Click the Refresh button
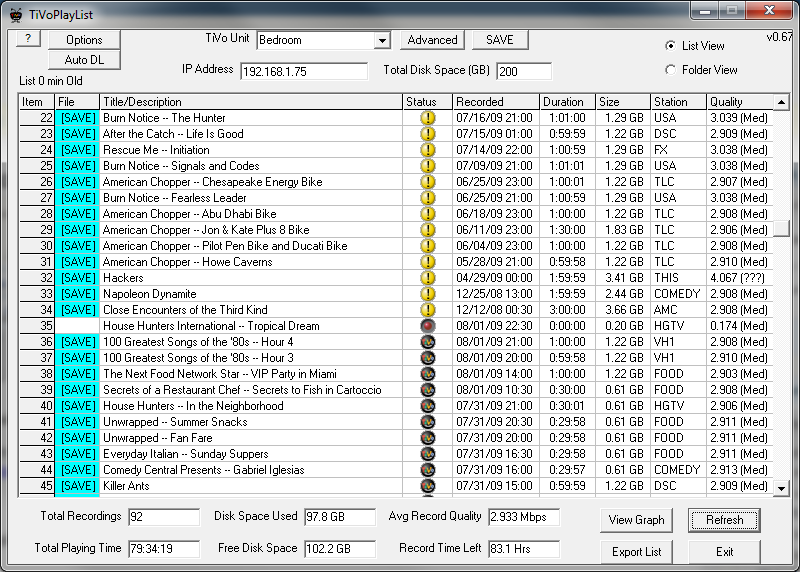This screenshot has height=574, width=802. pyautogui.click(x=724, y=520)
